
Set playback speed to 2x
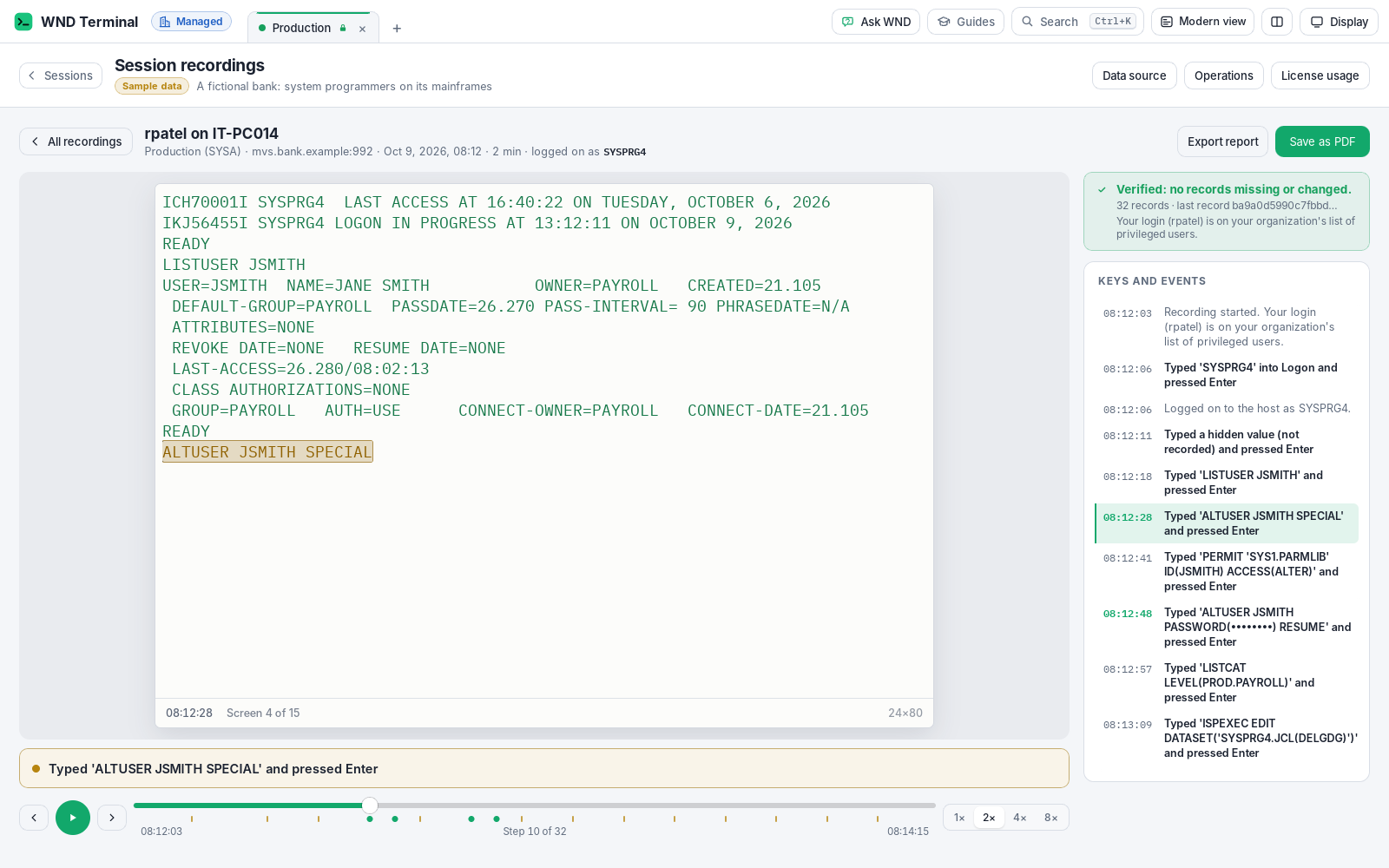989,818
